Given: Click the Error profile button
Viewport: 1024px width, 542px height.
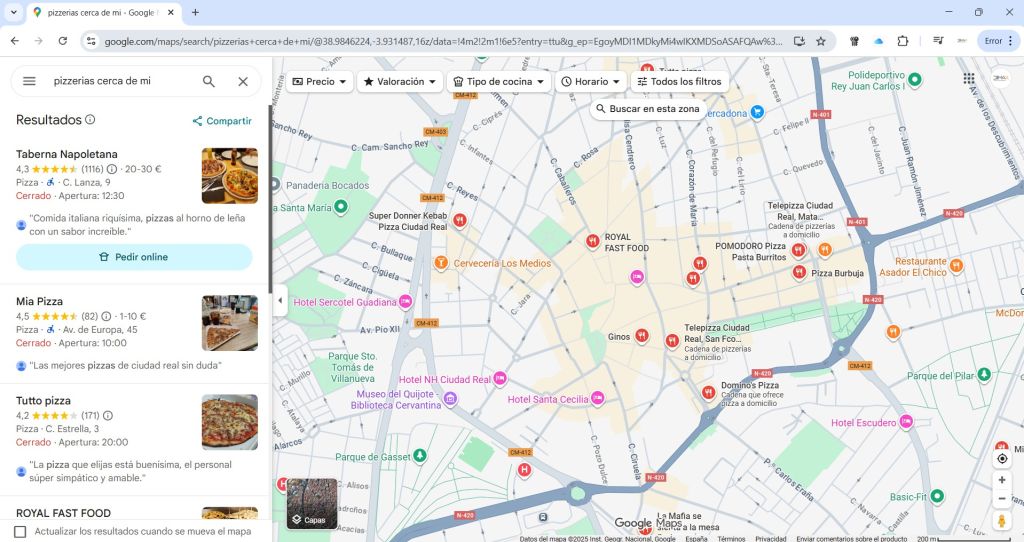Looking at the screenshot, I should coord(999,41).
